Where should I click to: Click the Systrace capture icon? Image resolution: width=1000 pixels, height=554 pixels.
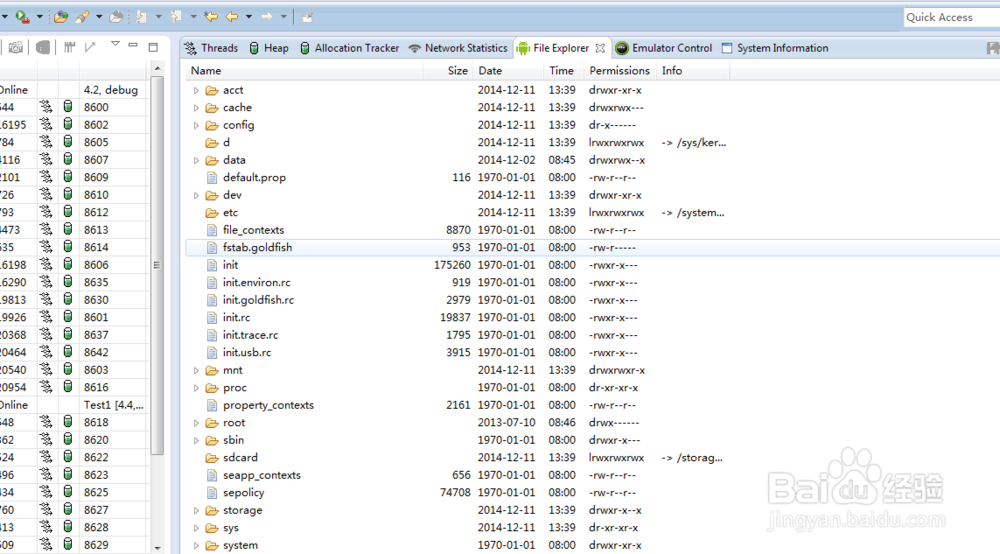(91, 48)
